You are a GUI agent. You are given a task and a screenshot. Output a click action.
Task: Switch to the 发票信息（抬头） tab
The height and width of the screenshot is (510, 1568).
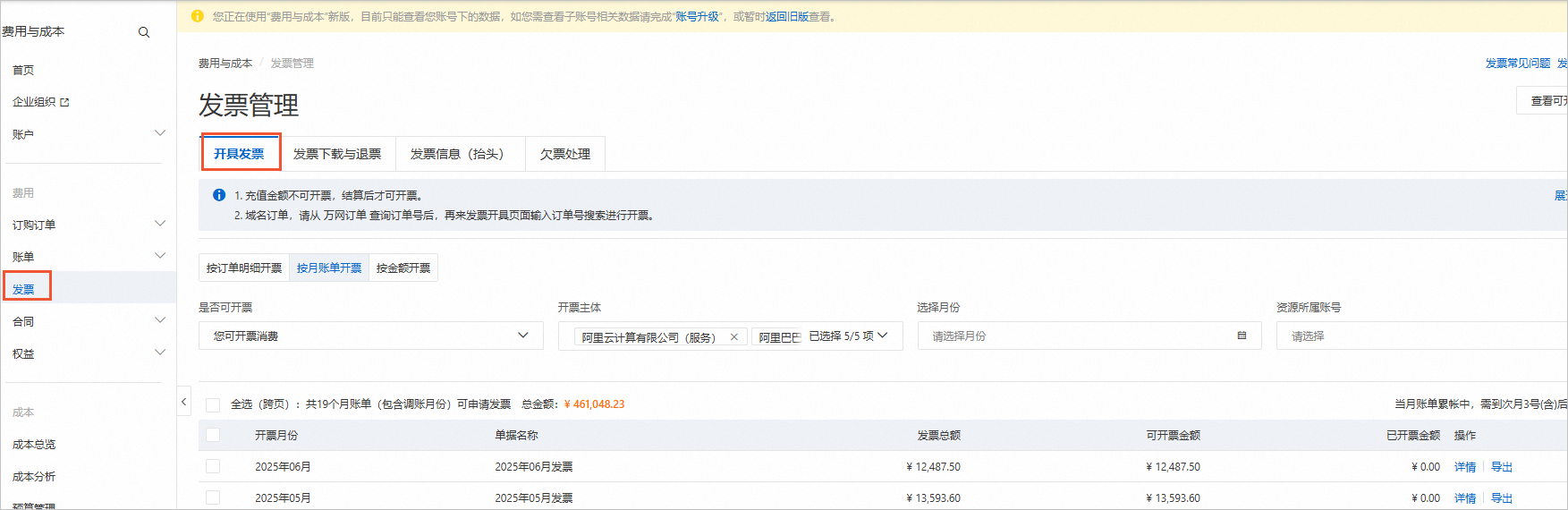(461, 154)
